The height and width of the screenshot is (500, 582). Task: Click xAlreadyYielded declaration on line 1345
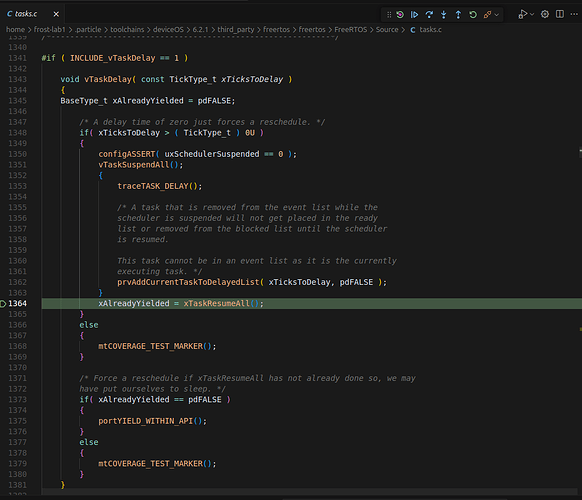[148, 101]
